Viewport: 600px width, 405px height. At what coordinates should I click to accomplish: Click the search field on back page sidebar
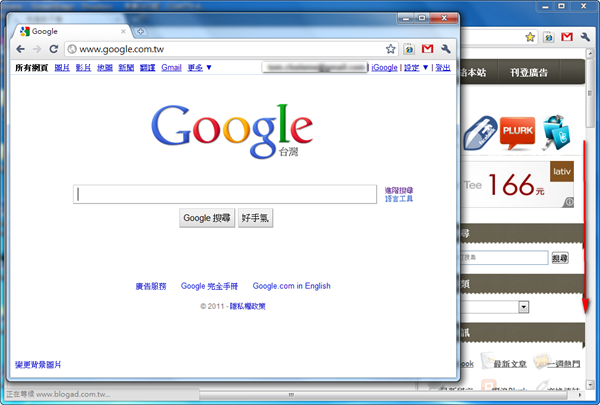(x=504, y=258)
